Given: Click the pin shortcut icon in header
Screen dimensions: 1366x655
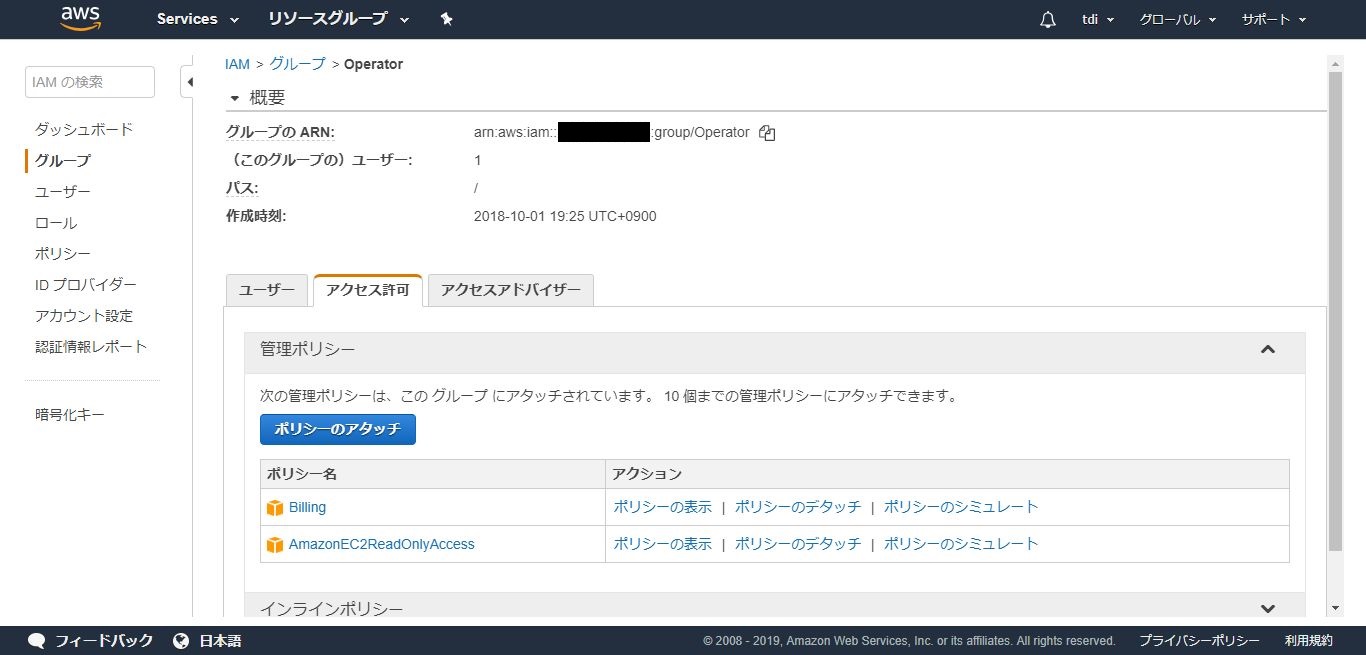Looking at the screenshot, I should pos(446,19).
